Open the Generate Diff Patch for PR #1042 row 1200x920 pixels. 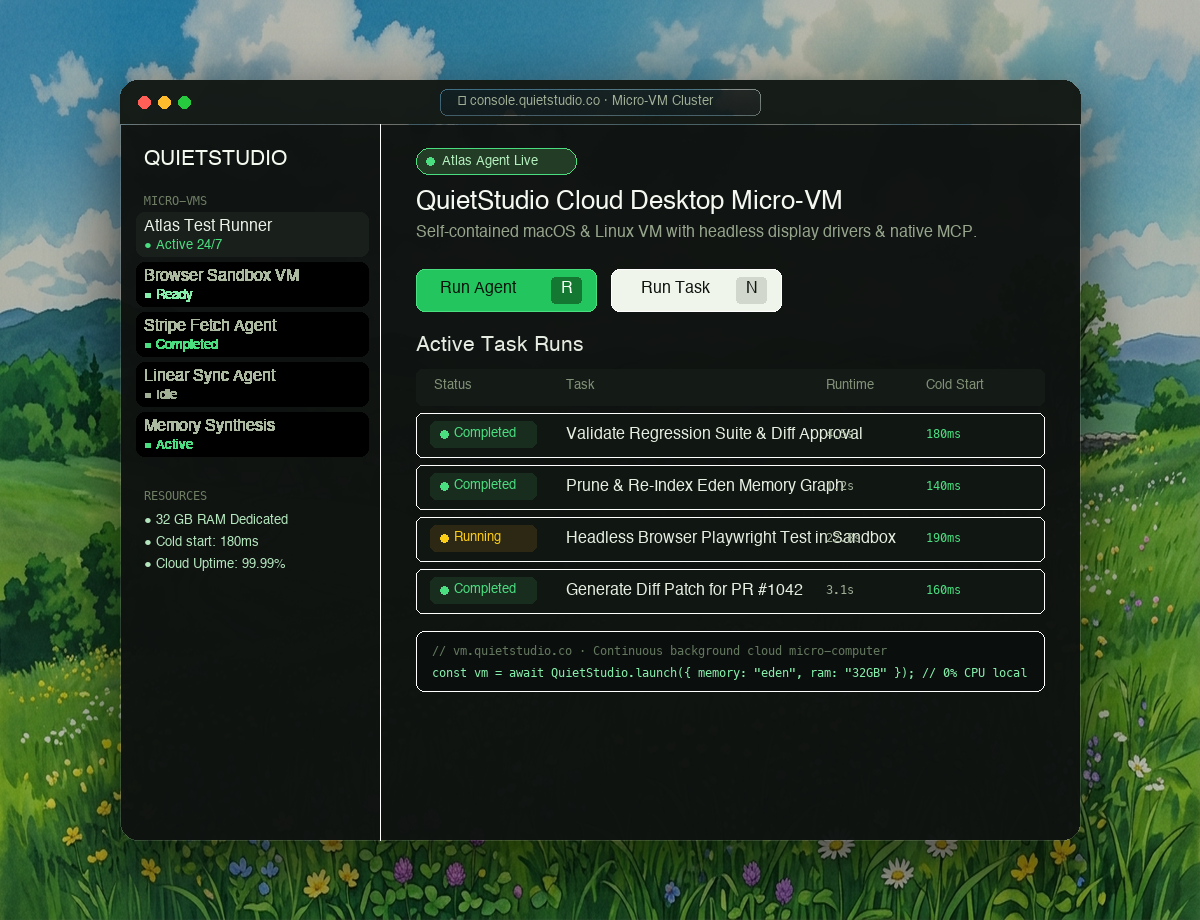pos(730,591)
